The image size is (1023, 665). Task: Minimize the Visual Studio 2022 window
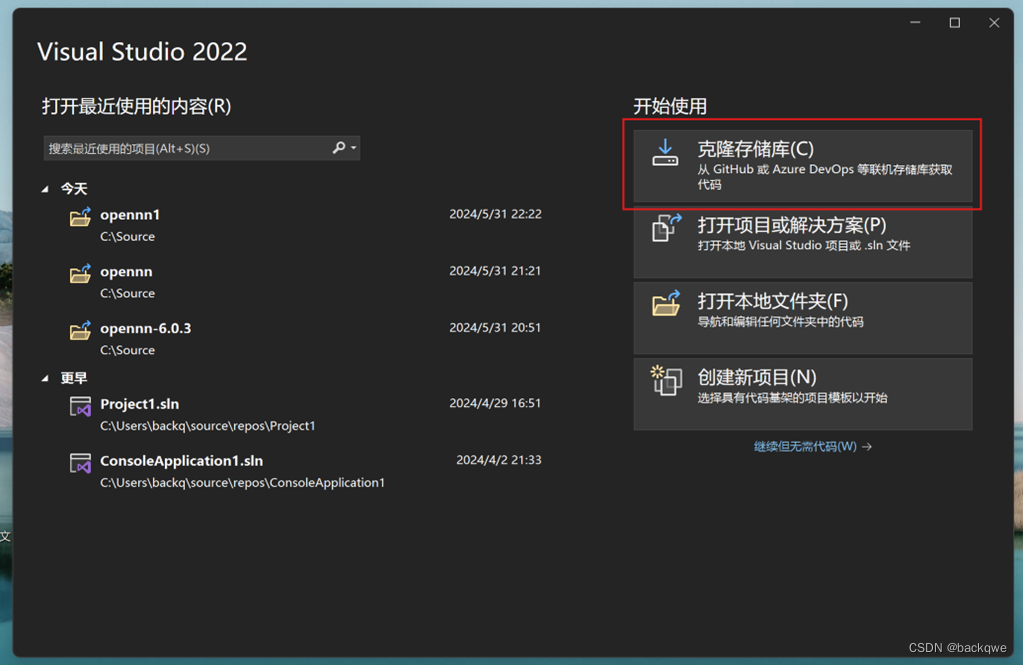[x=915, y=23]
